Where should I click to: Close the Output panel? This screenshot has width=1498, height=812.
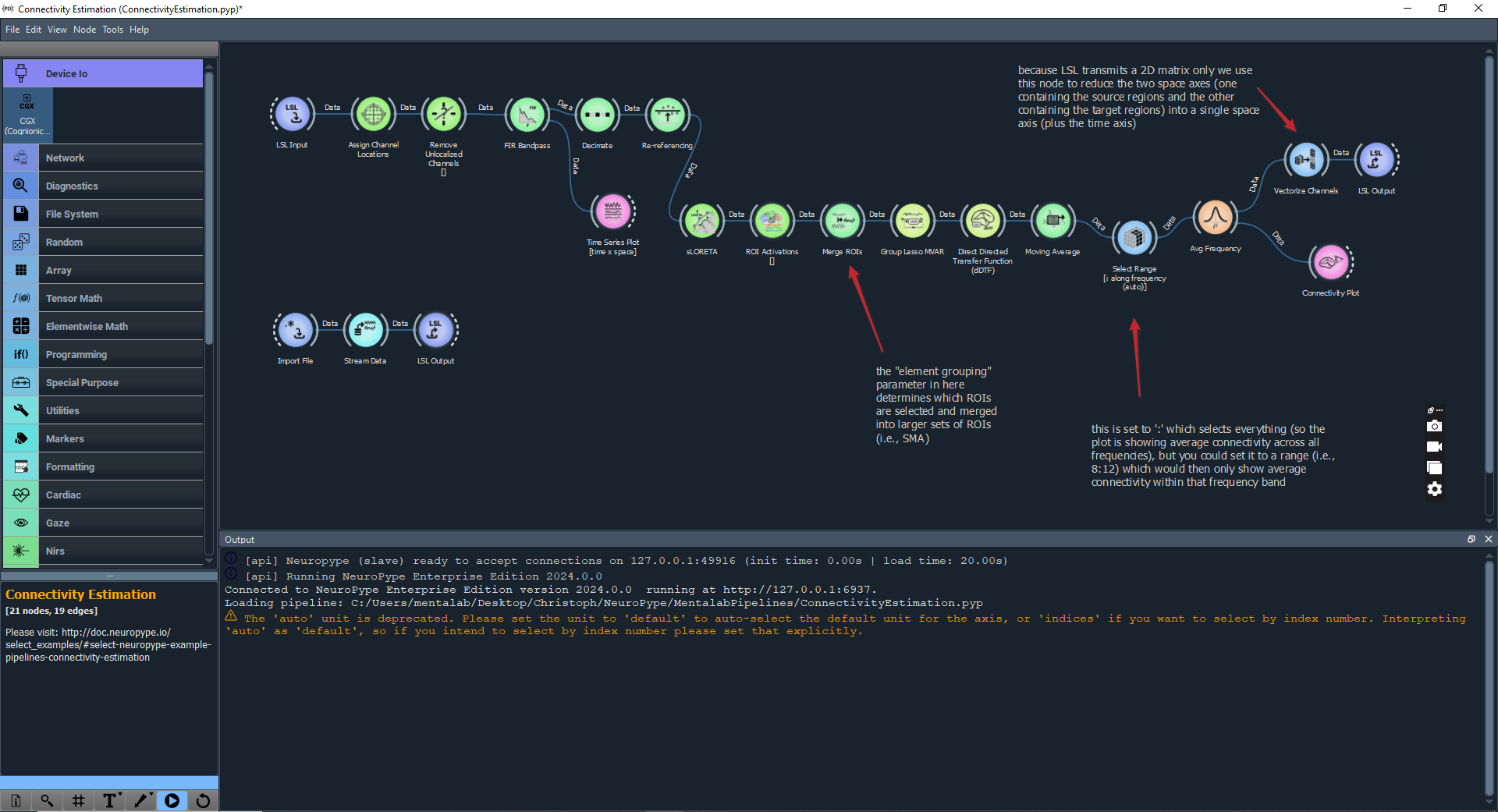[x=1488, y=539]
